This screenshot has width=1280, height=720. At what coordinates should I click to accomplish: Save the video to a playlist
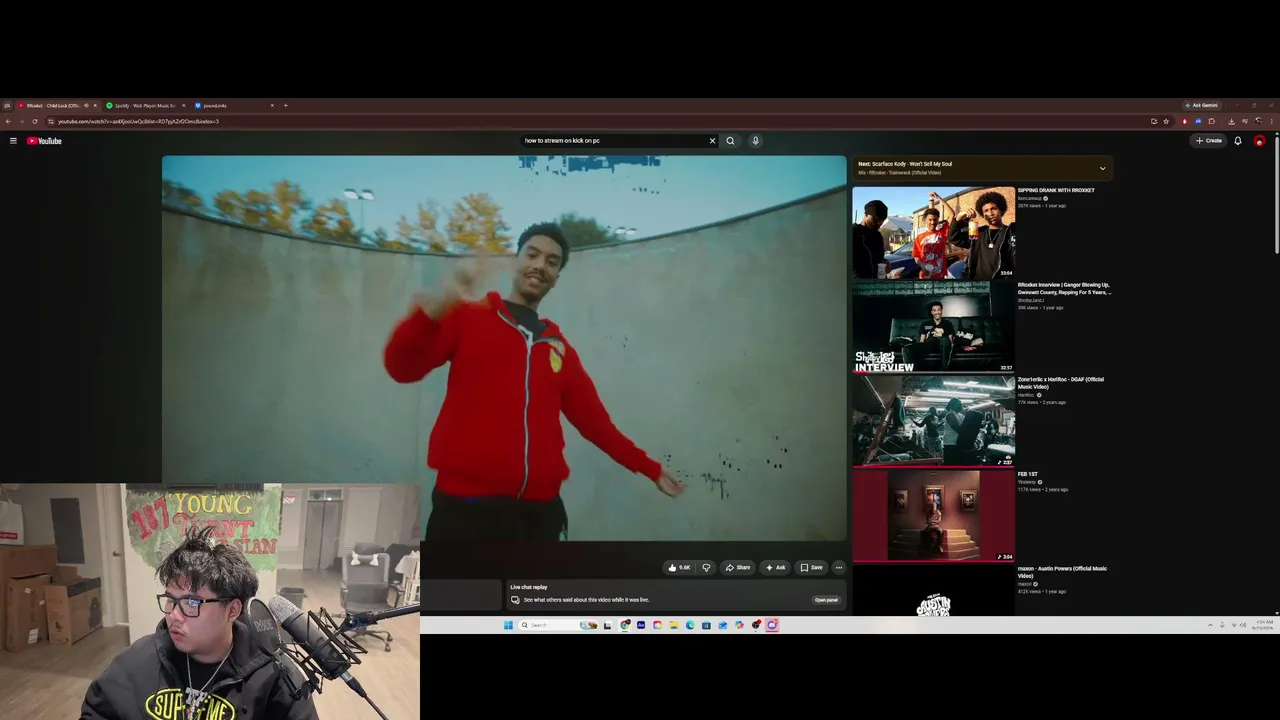[811, 568]
